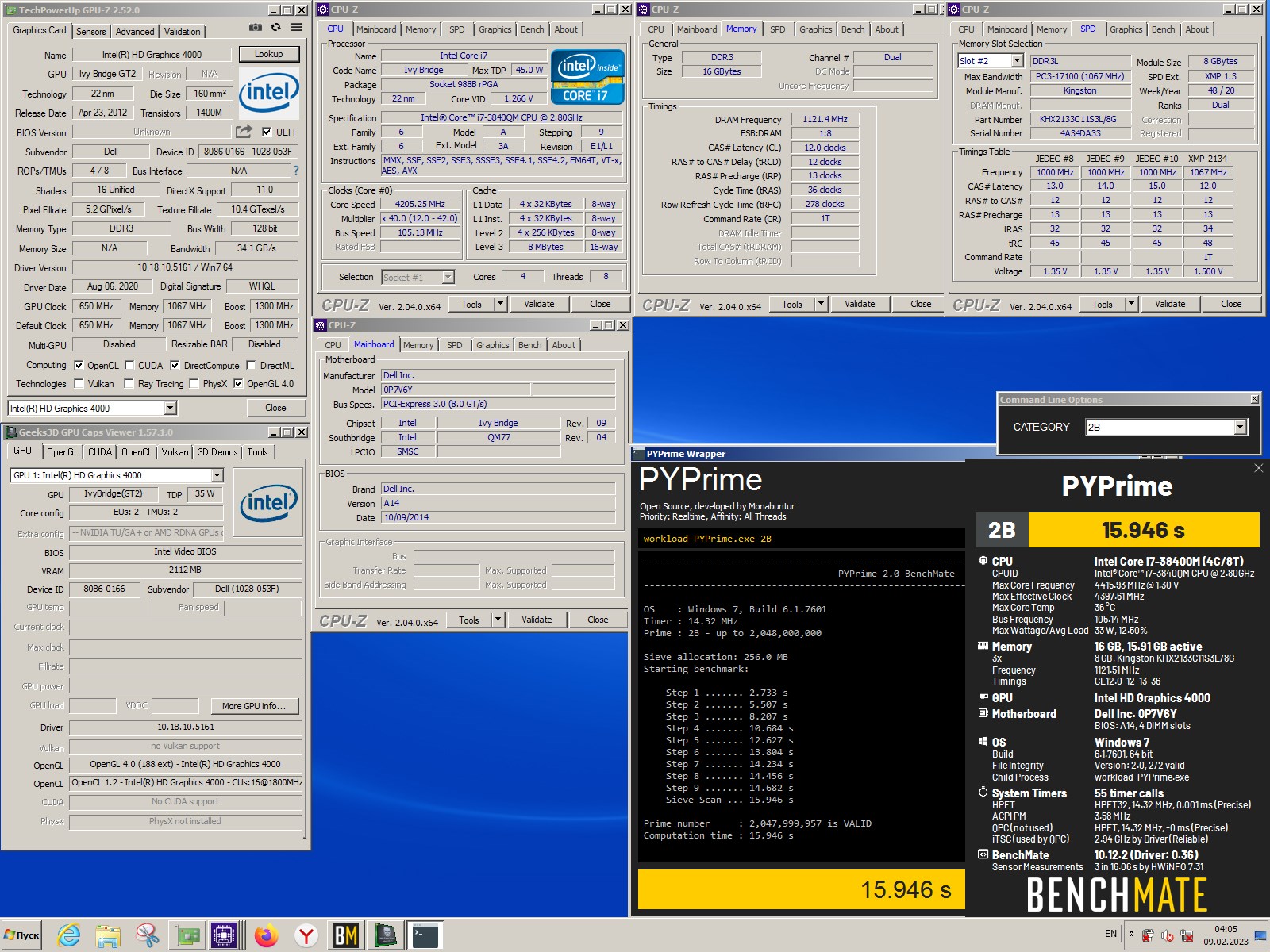Open the GPU selection dropdown in GPU-Z

coord(170,408)
